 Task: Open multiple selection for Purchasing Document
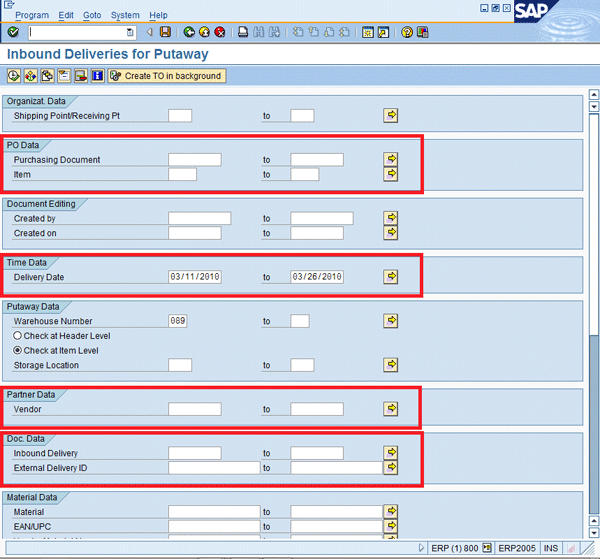pos(391,159)
